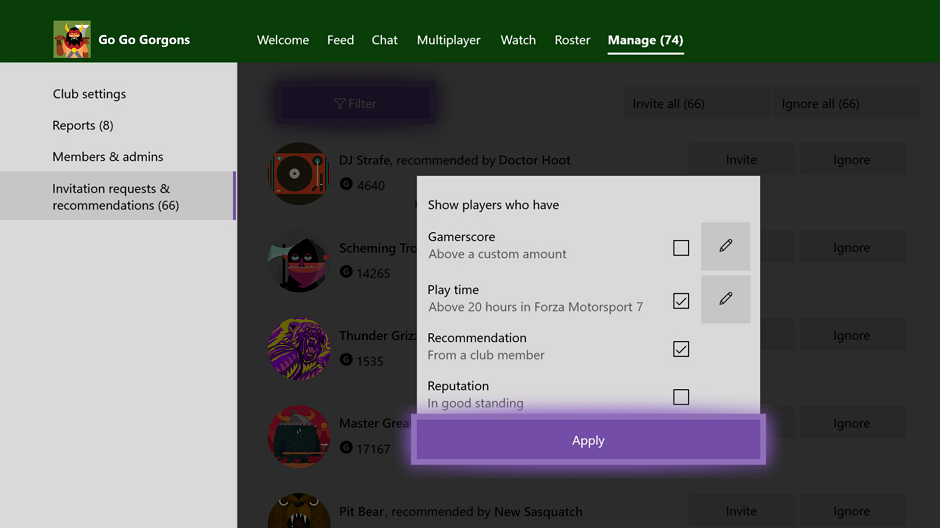Open Thunder Grizzly's bear avatar
940x528 pixels.
coord(299,349)
